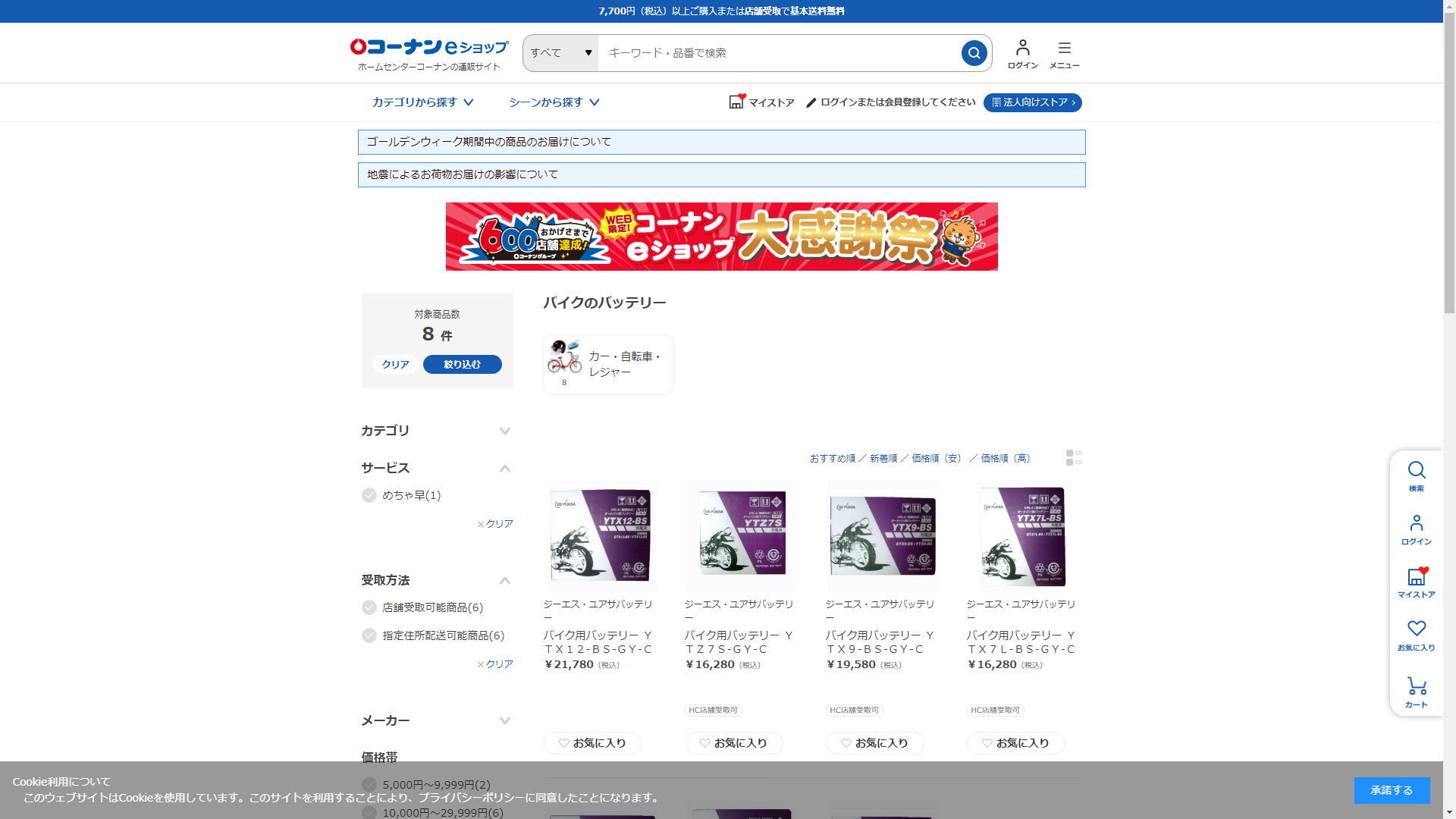Click the blue search magnifier button
The image size is (1456, 819).
(974, 53)
